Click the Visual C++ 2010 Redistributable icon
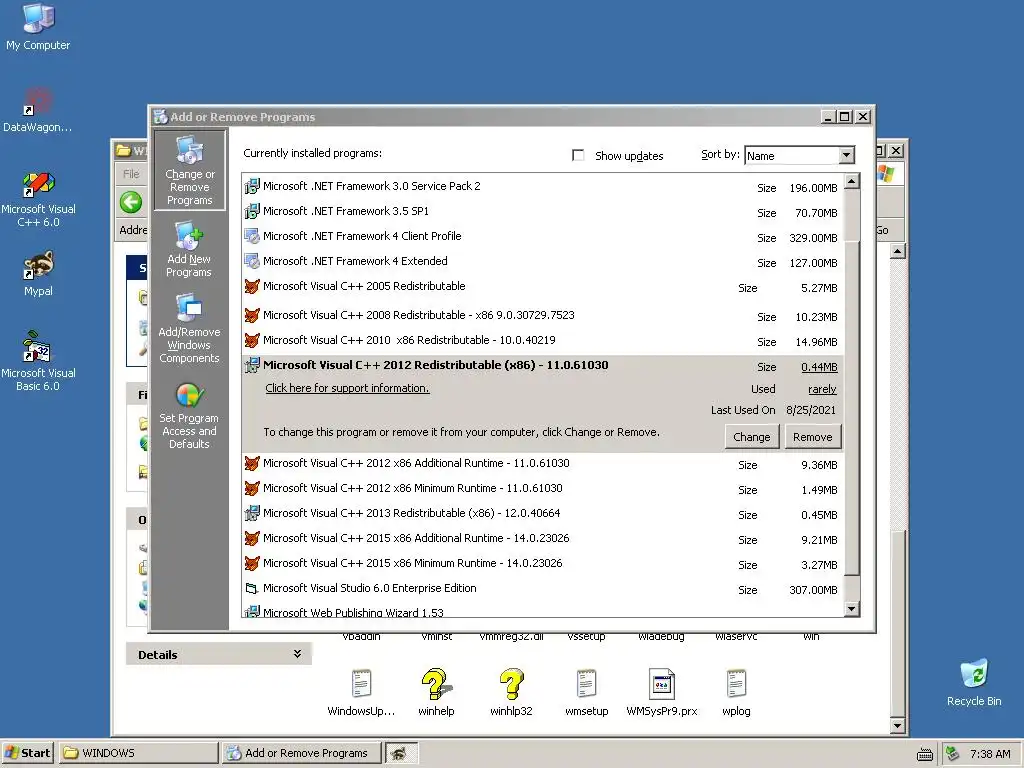 pos(251,340)
